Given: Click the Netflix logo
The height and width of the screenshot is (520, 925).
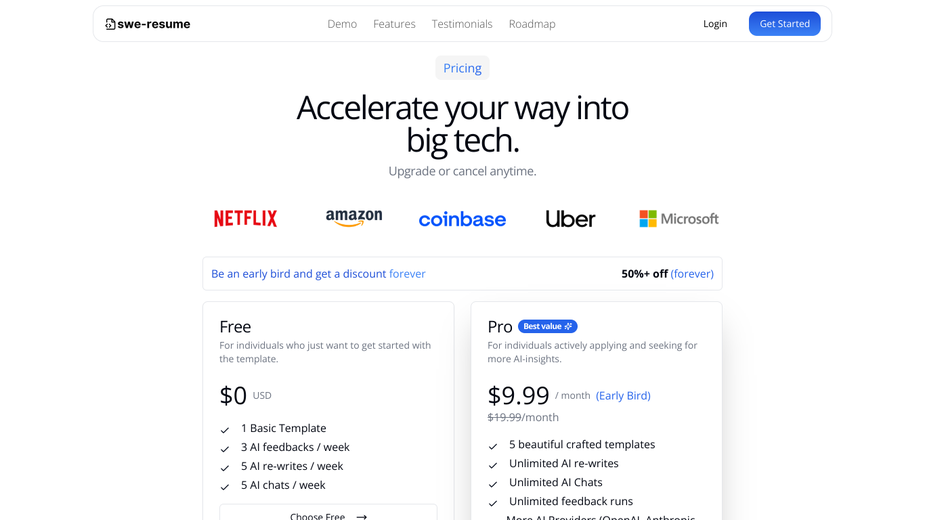Looking at the screenshot, I should click(245, 219).
